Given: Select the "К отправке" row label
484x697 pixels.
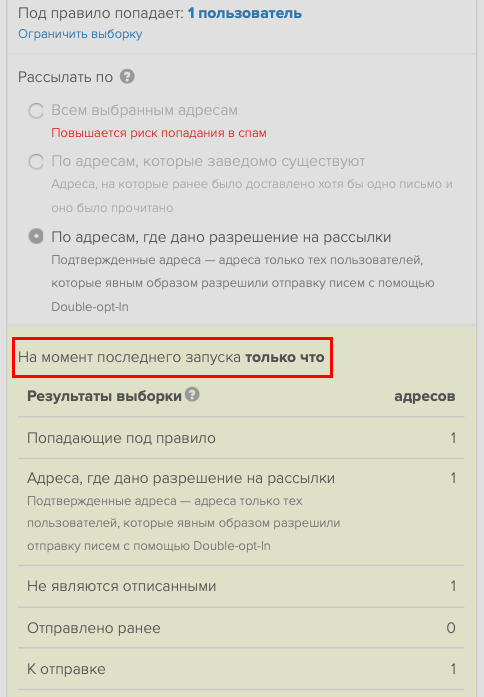Looking at the screenshot, I should [66, 669].
